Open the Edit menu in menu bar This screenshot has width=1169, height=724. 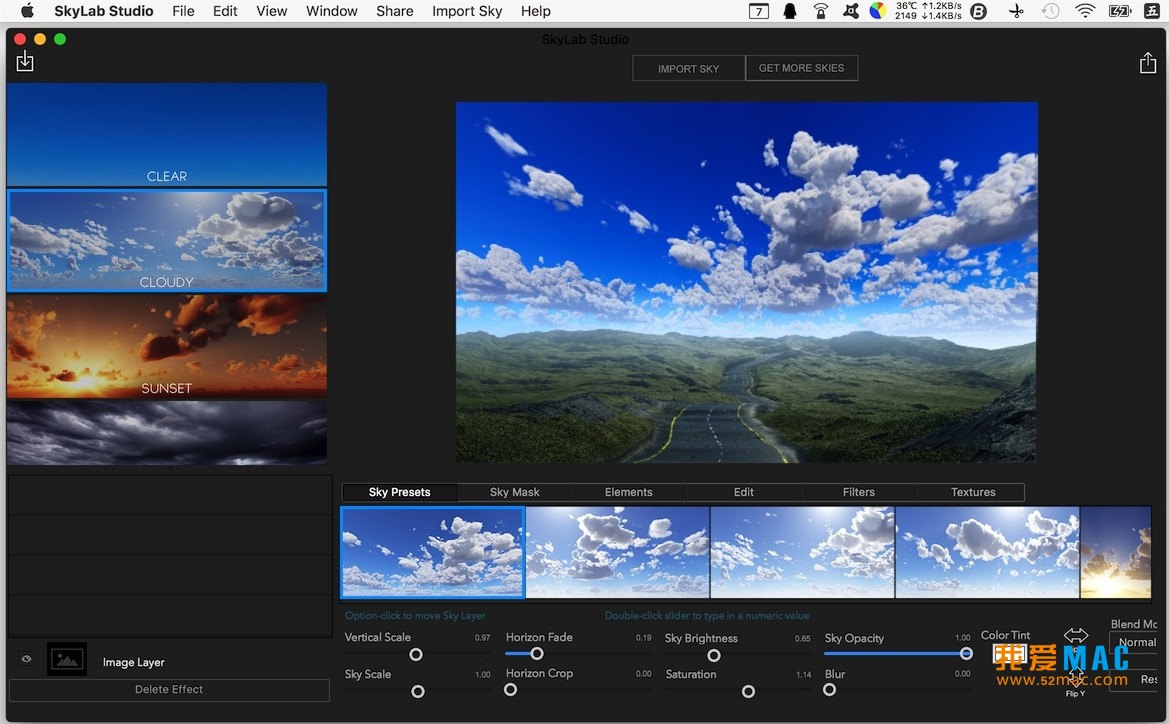coord(224,10)
